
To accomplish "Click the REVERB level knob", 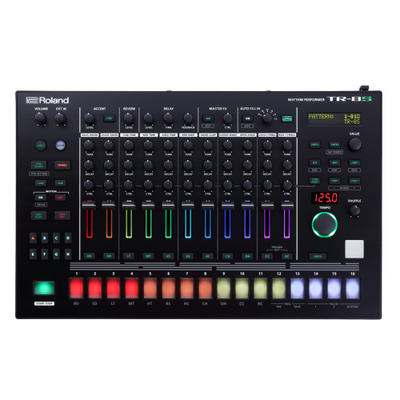I will 129,118.
